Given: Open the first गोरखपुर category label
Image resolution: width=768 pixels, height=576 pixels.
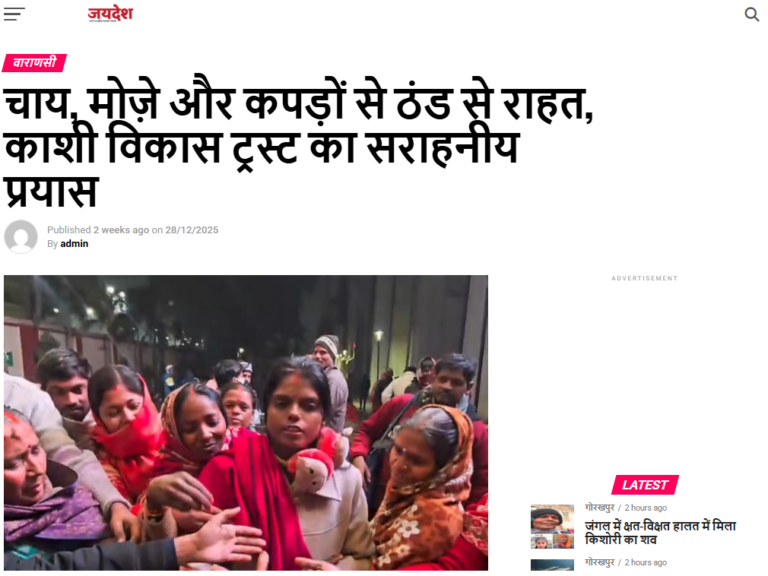Looking at the screenshot, I should (x=600, y=507).
